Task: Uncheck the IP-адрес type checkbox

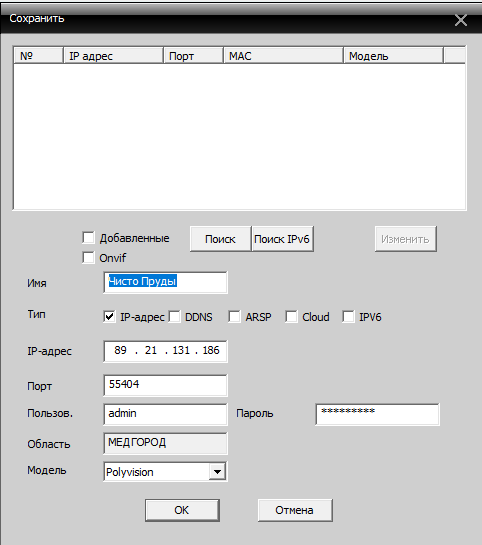Action: click(109, 317)
